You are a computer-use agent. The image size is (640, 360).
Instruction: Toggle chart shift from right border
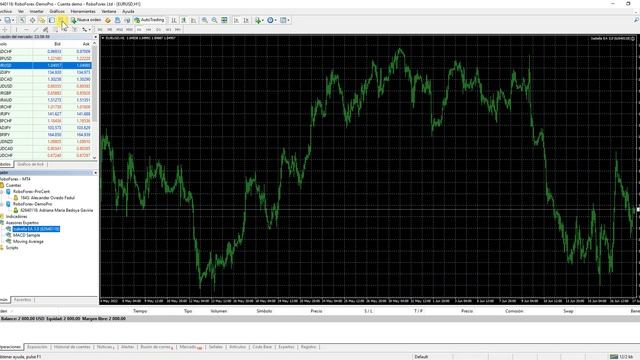(x=246, y=20)
